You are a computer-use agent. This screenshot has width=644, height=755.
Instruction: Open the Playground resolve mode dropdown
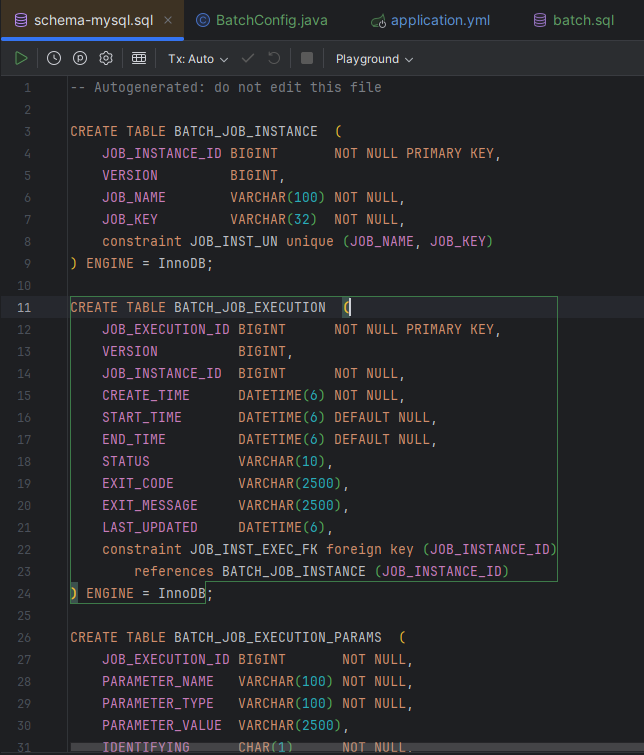[374, 59]
